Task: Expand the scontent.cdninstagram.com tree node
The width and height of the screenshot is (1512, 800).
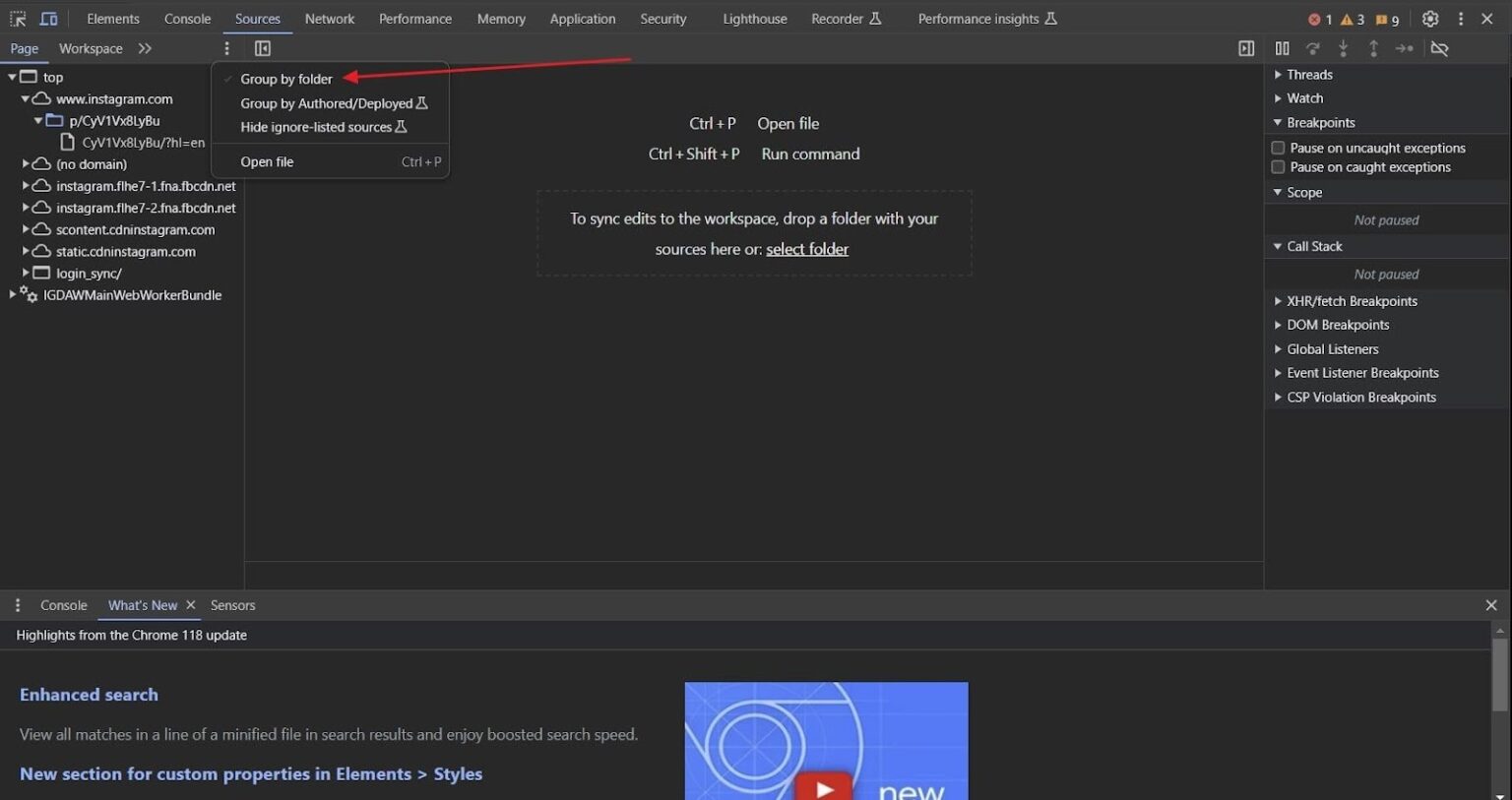Action: (x=26, y=229)
